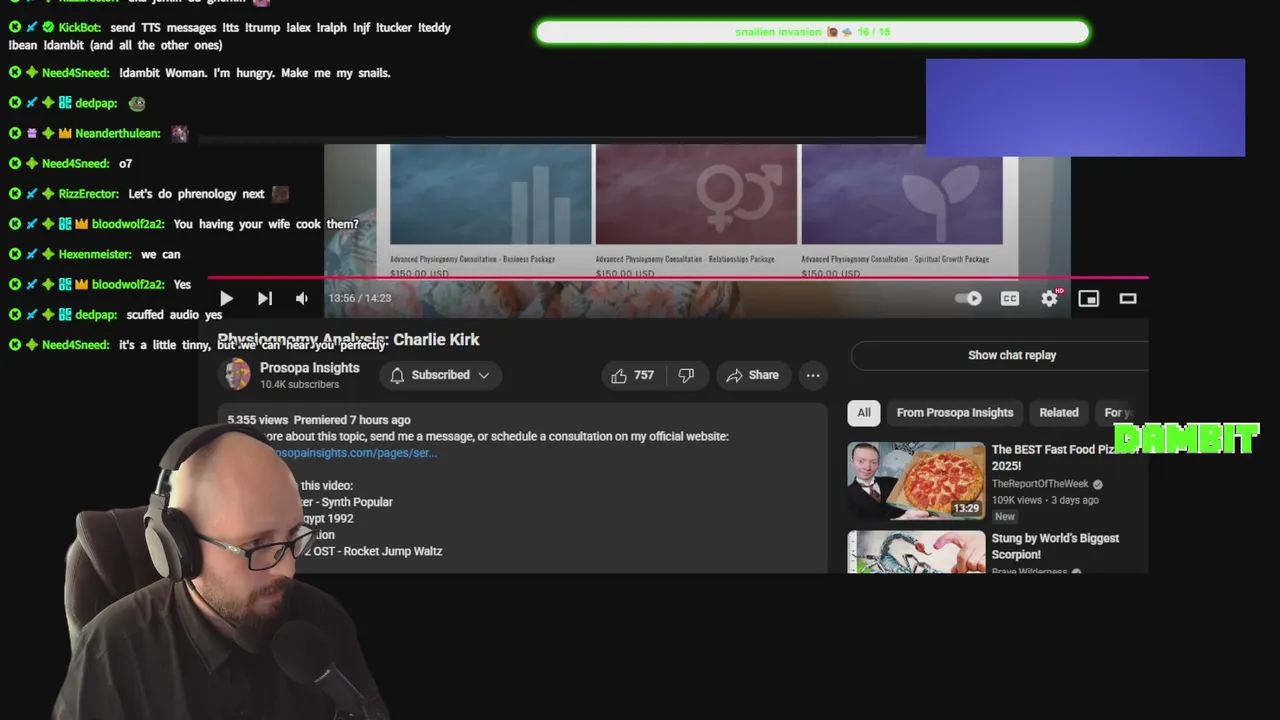This screenshot has width=1280, height=720.
Task: Show chat replay
Action: pyautogui.click(x=1011, y=355)
